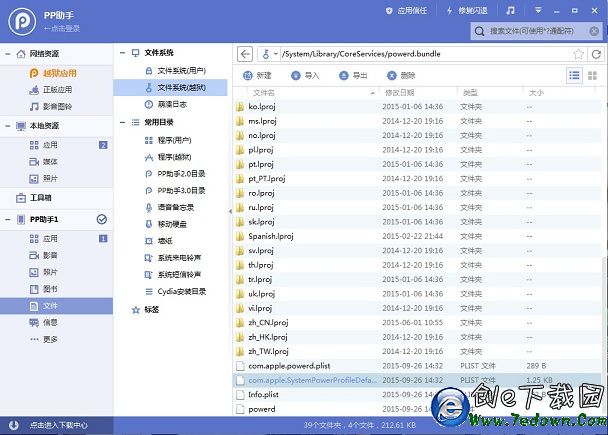
Task: Click the 导入 import button
Action: (305, 76)
